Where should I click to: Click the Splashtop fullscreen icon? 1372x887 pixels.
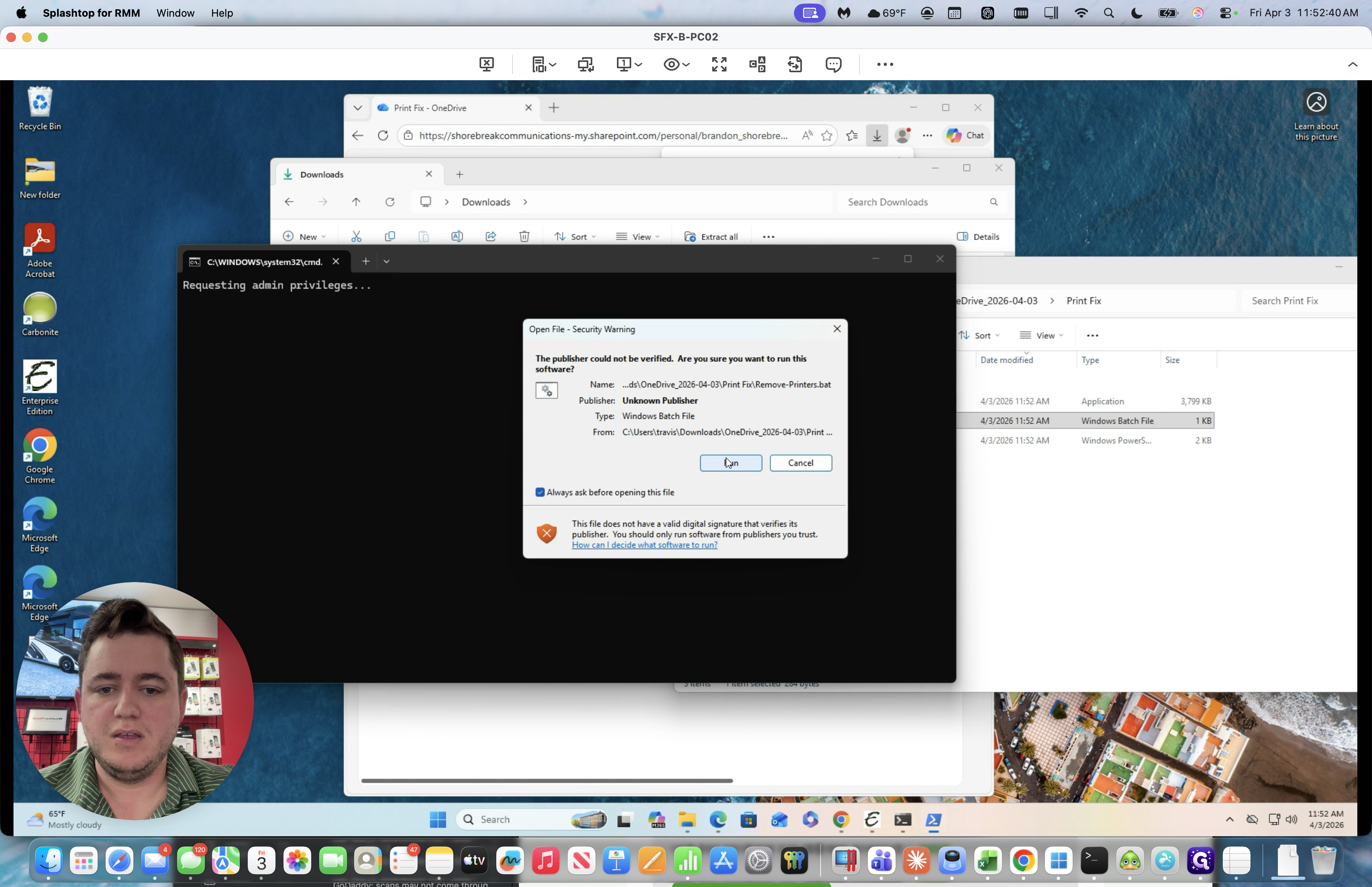[719, 64]
